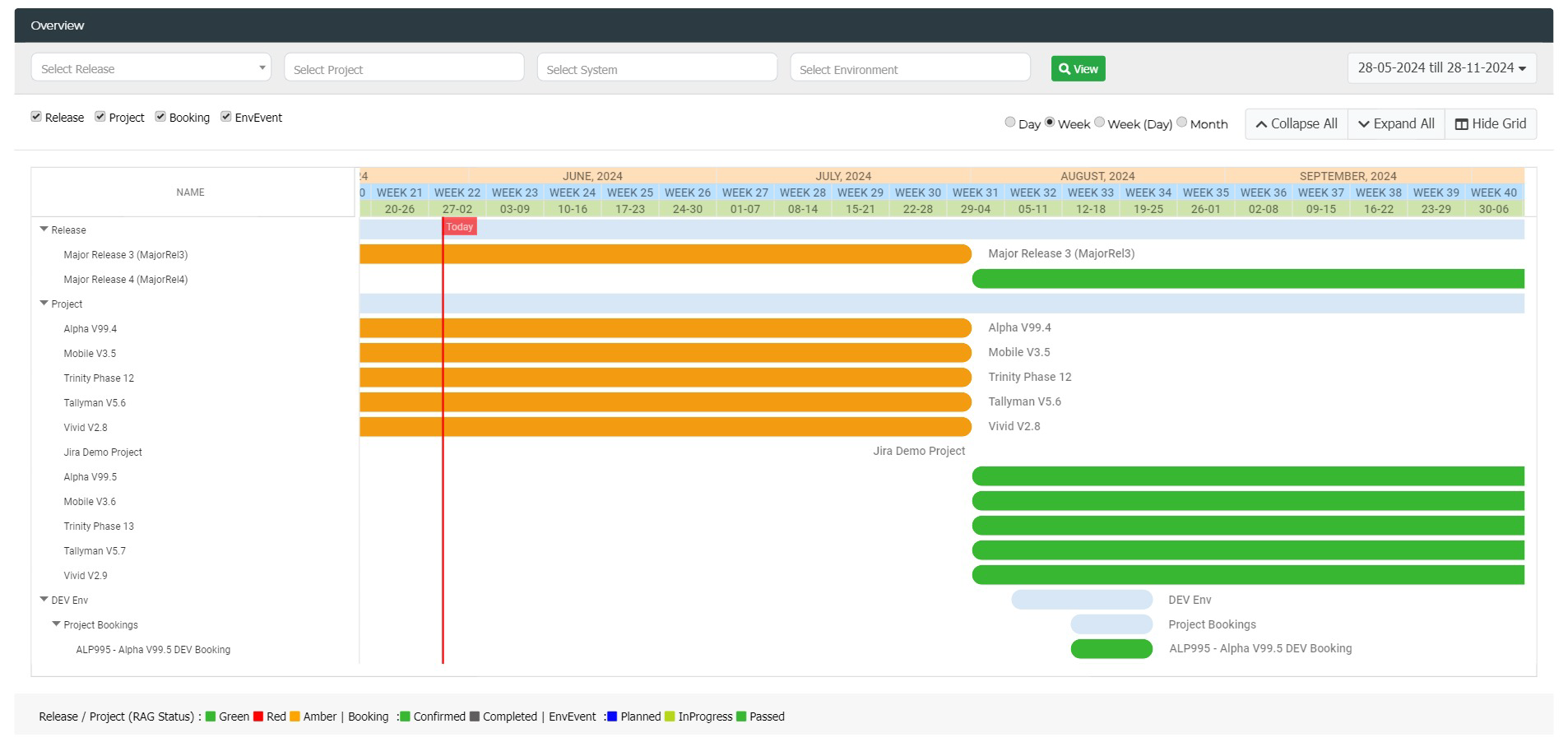Click the WEEK 40 column header

click(1494, 192)
